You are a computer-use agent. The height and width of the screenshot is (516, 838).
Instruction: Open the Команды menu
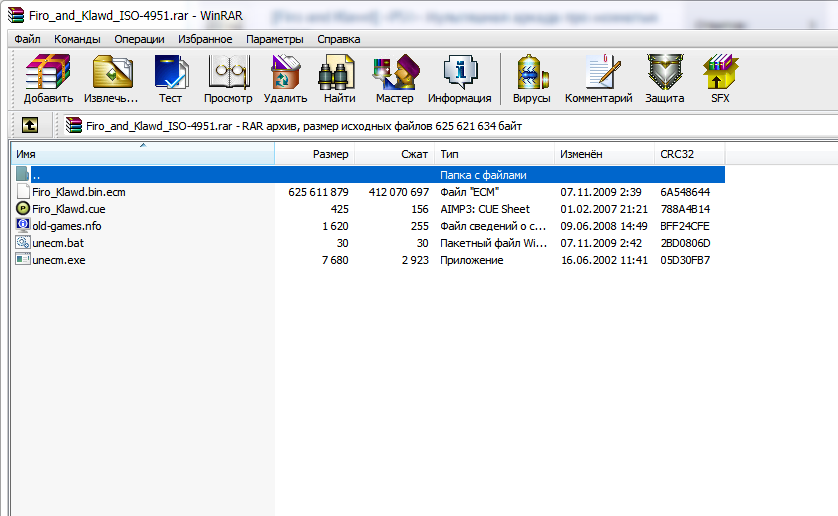[x=77, y=39]
